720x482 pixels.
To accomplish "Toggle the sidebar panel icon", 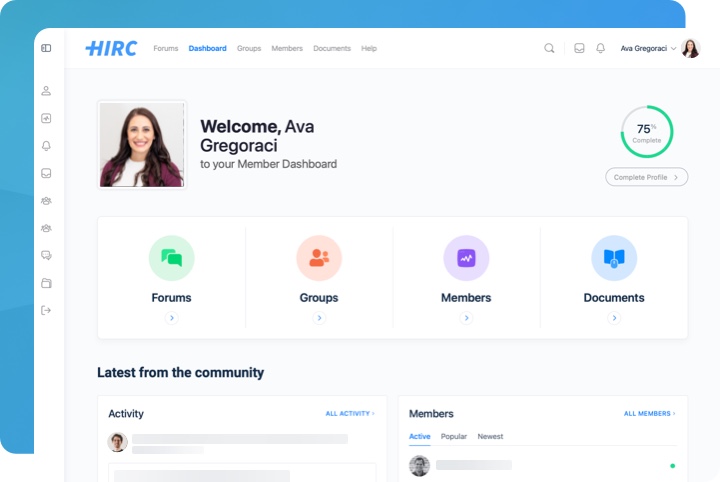I will point(46,48).
